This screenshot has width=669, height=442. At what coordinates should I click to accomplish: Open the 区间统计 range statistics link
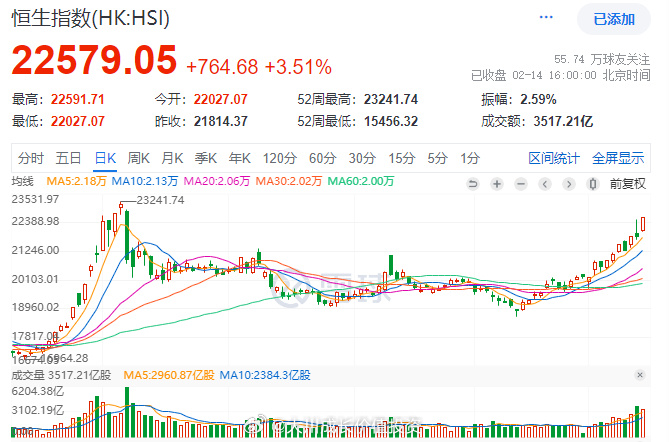(x=554, y=158)
